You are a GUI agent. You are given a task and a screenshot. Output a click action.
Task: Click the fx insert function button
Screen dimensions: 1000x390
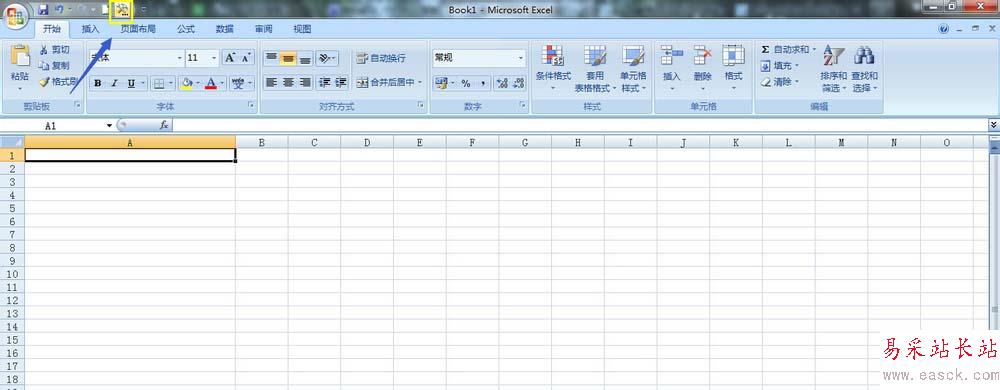164,126
